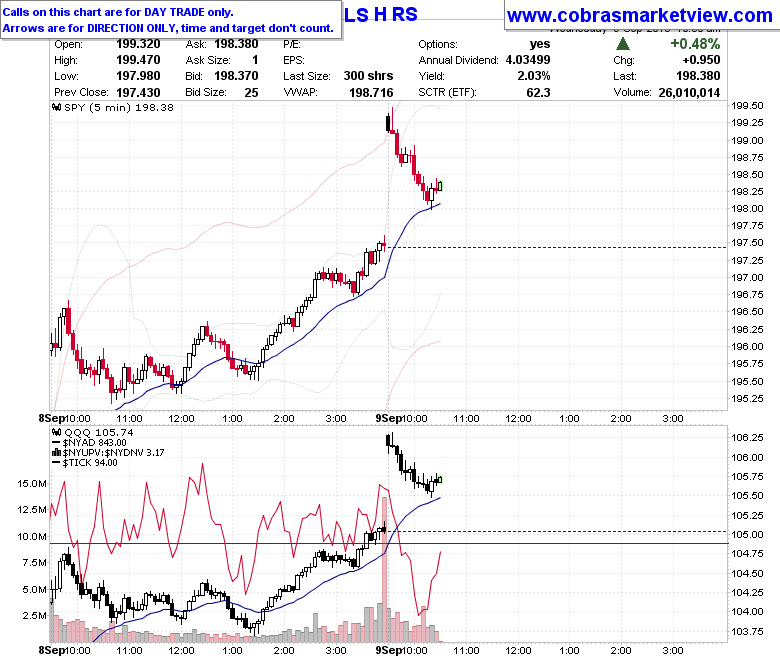Click the 9Sep date marker on SPY axis
780x659 pixels.
pos(389,418)
